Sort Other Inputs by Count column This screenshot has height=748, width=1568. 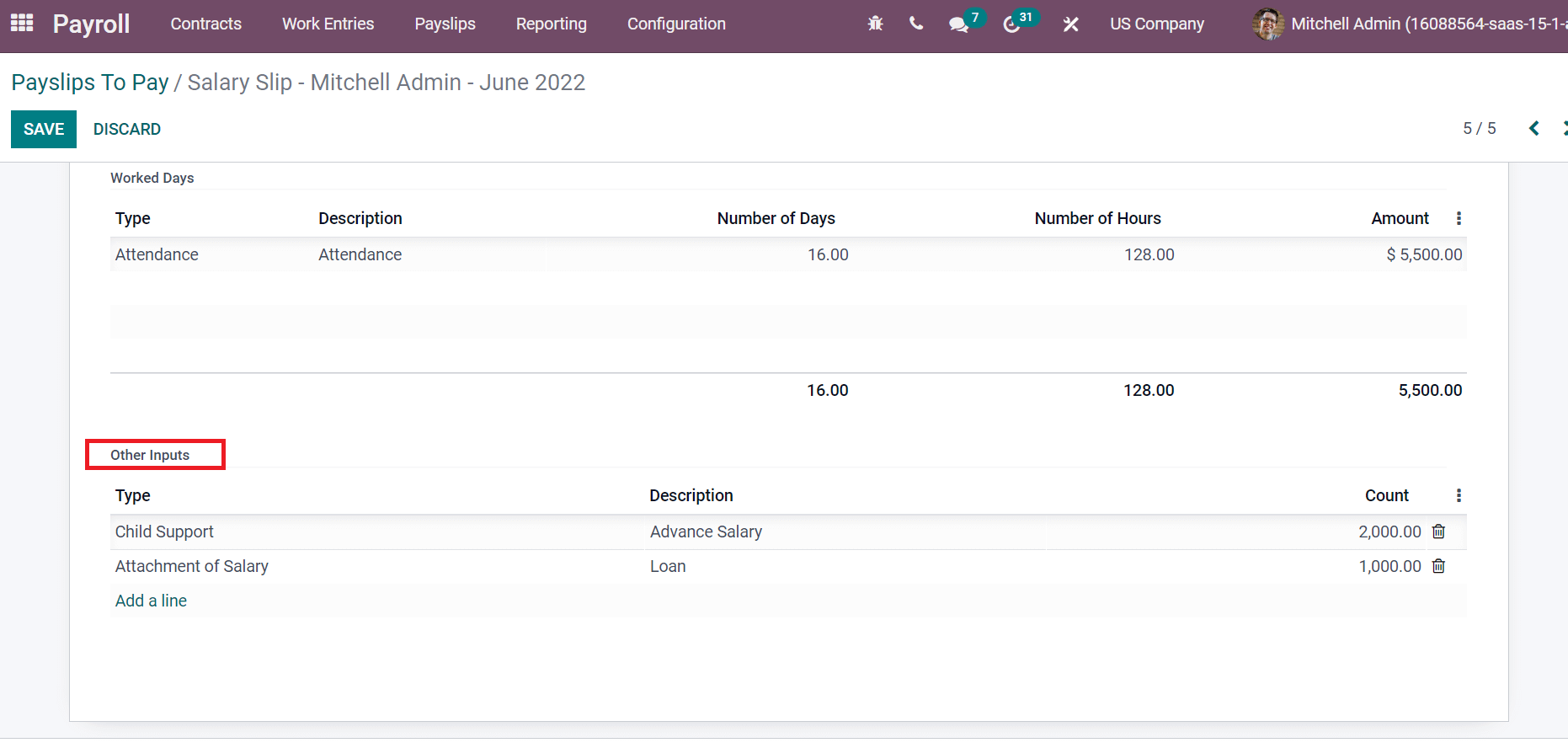[1387, 495]
